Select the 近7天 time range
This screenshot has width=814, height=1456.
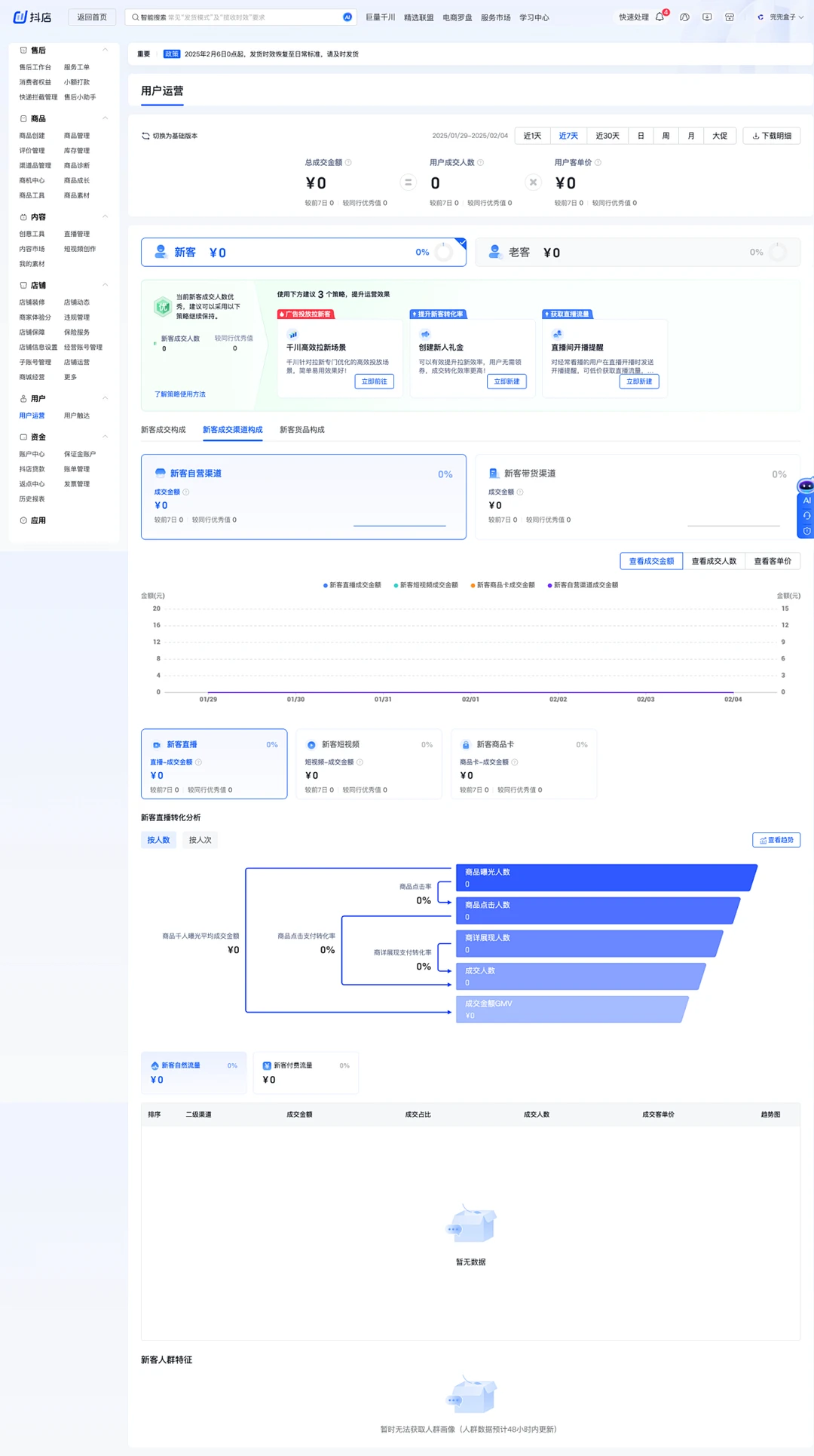tap(568, 136)
